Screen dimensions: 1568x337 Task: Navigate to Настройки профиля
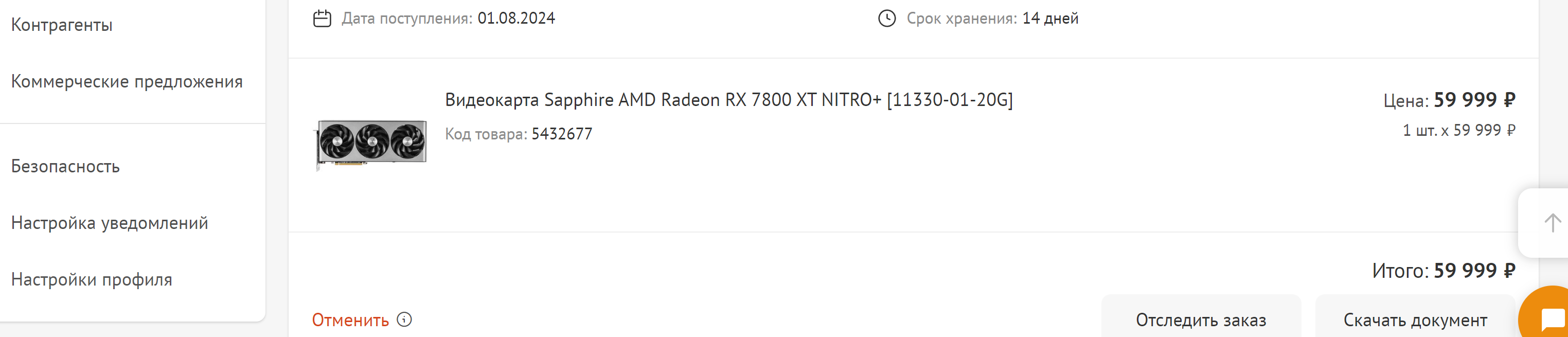[x=92, y=280]
